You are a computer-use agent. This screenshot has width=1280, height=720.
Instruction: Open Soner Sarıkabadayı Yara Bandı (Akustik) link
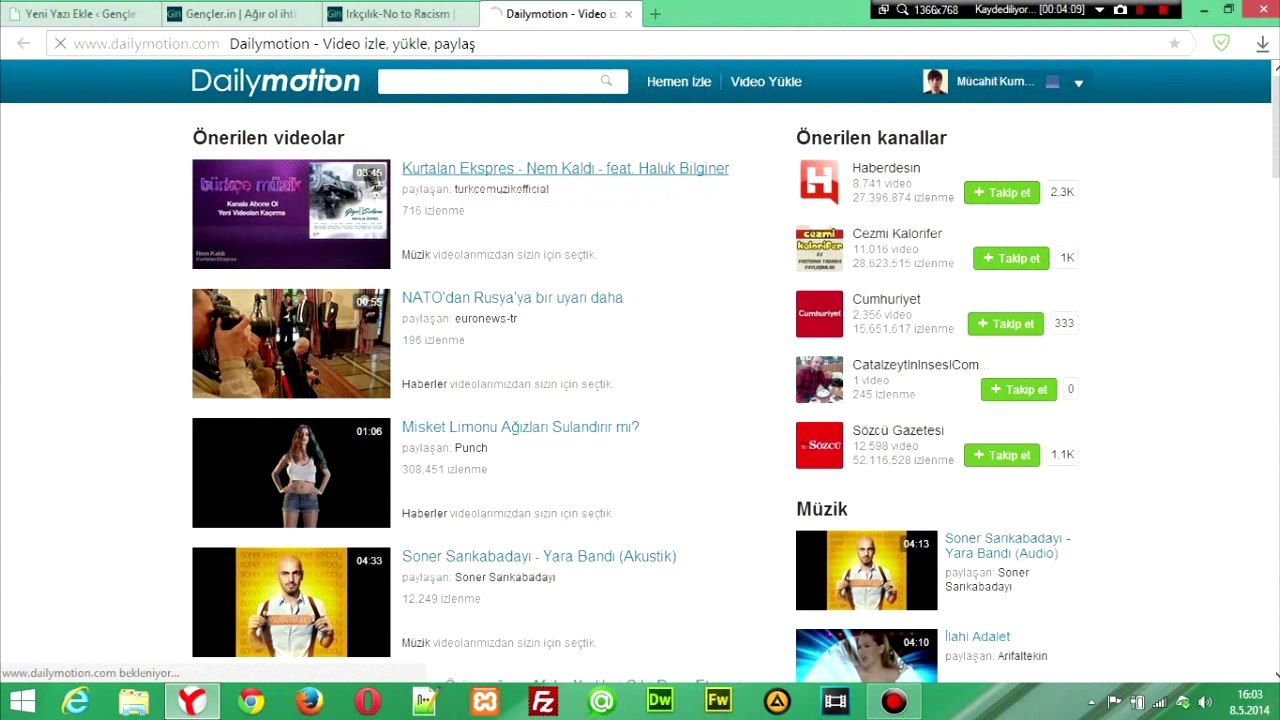point(539,556)
